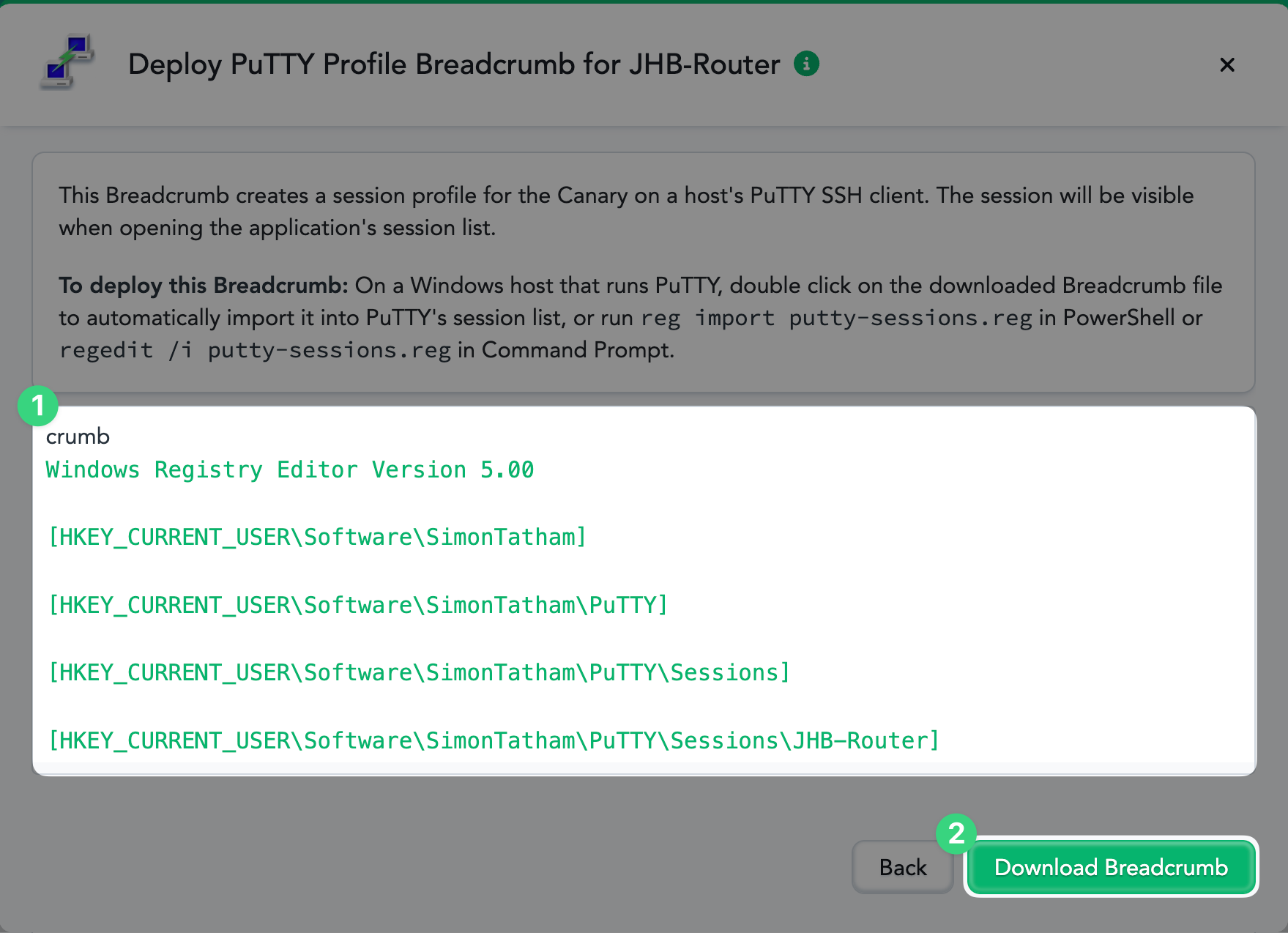Click the PuTTY computers icon in header

point(67,62)
